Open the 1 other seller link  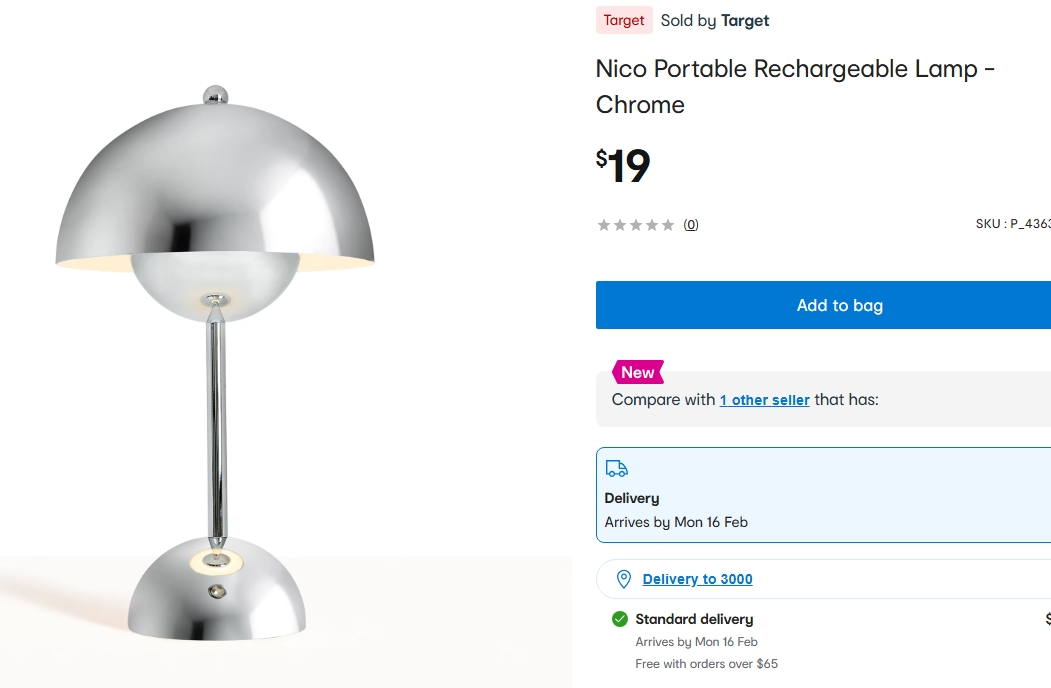[765, 400]
